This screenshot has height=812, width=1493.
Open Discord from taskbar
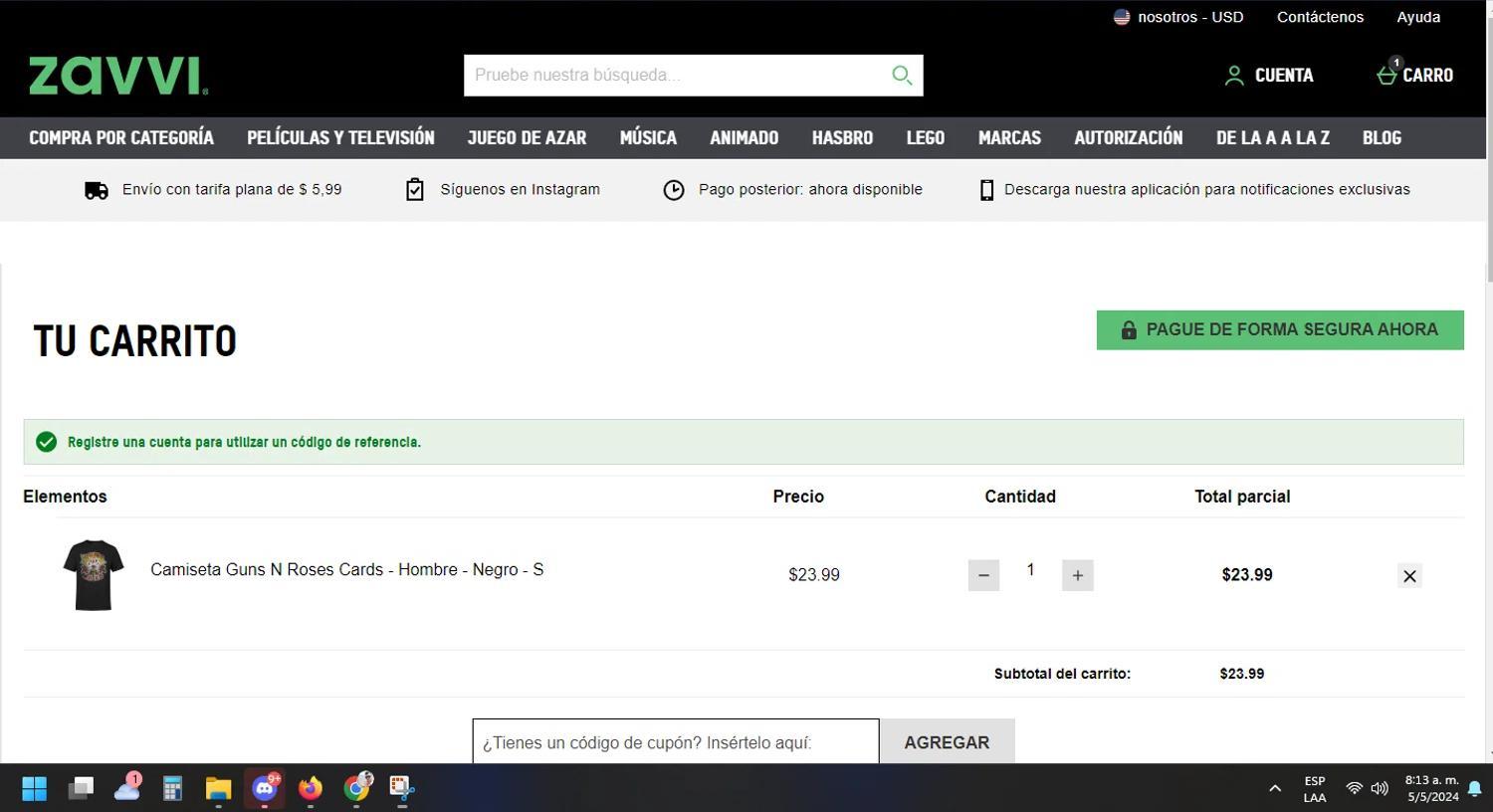point(265,789)
